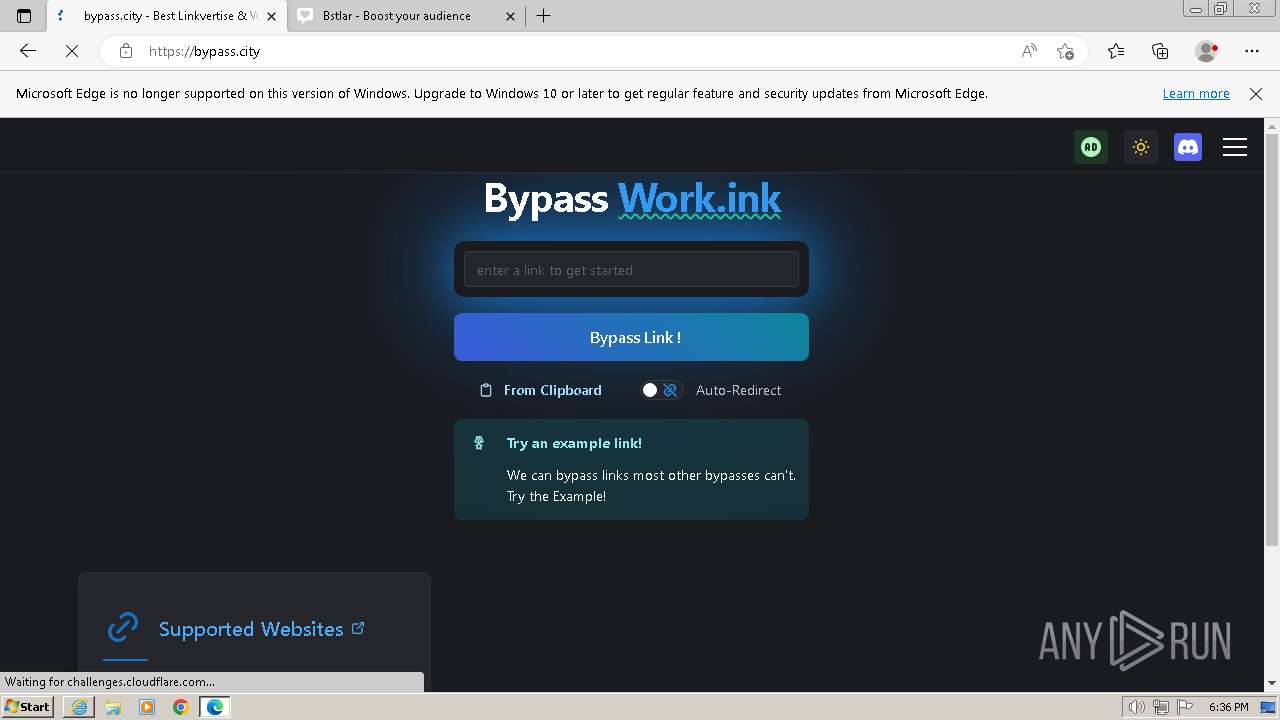Open Read Aloud icon in address bar

(1028, 51)
